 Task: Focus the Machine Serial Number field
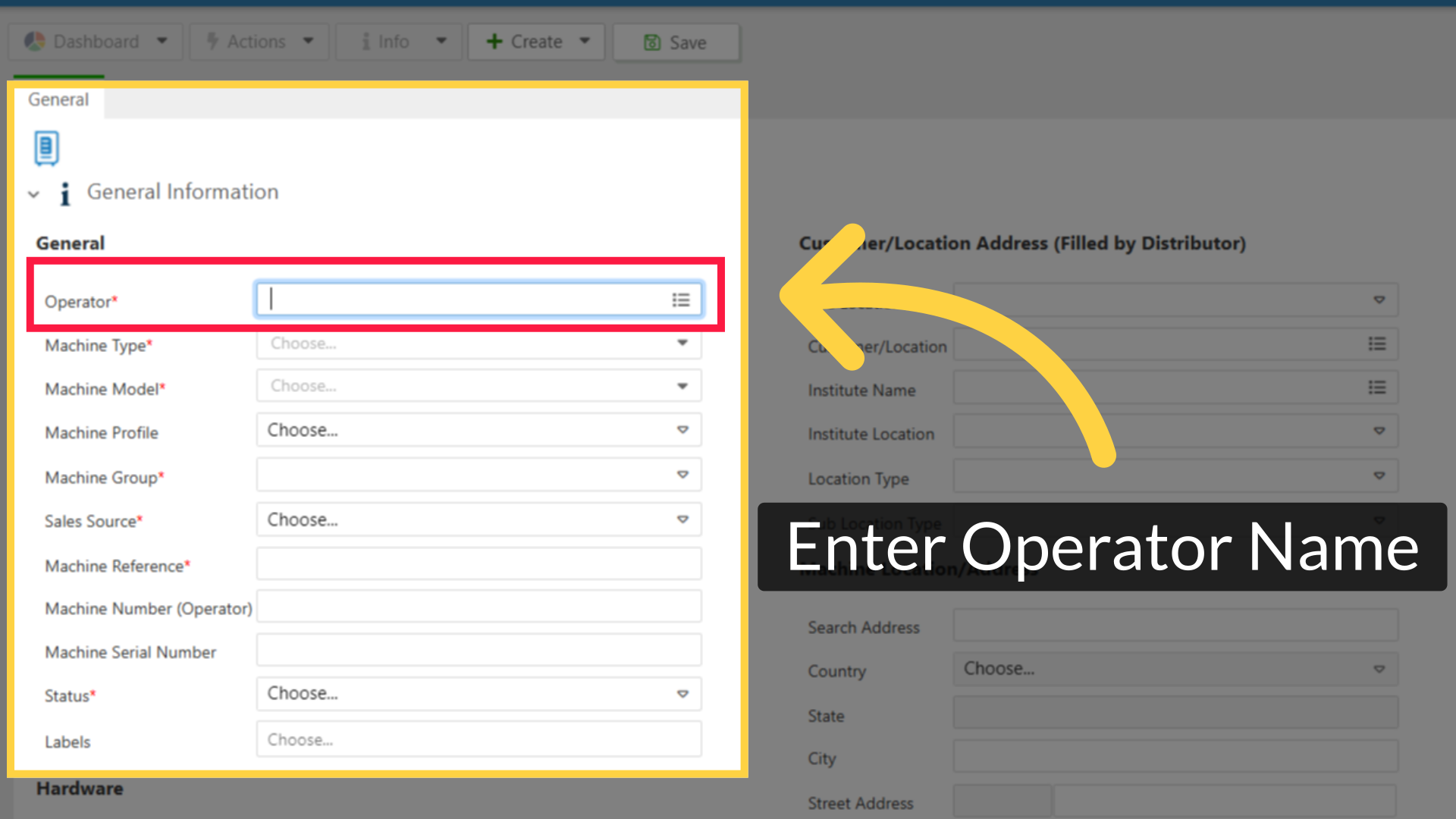(478, 651)
